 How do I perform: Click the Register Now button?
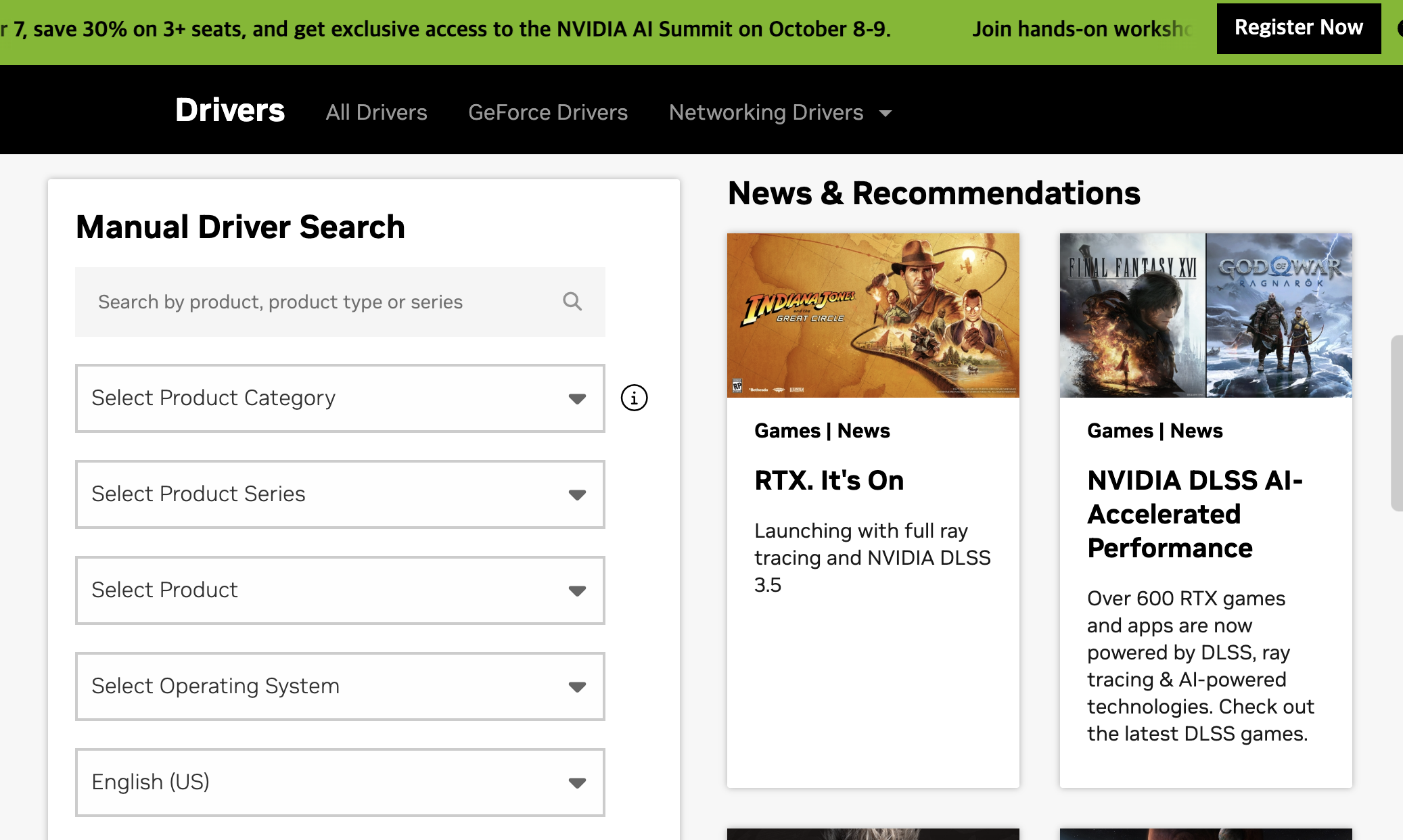point(1298,28)
